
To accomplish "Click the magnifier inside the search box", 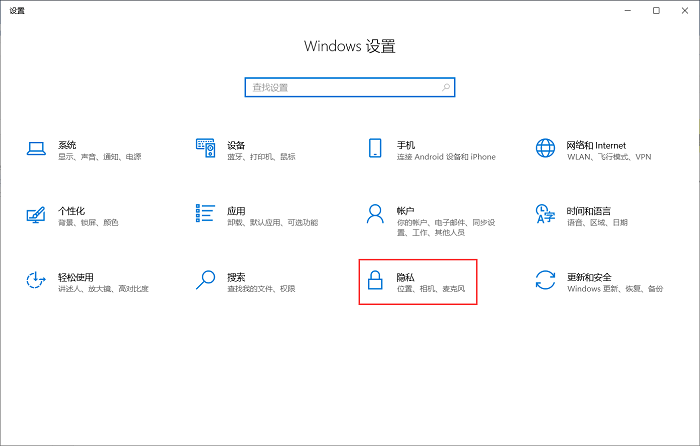I will [445, 87].
